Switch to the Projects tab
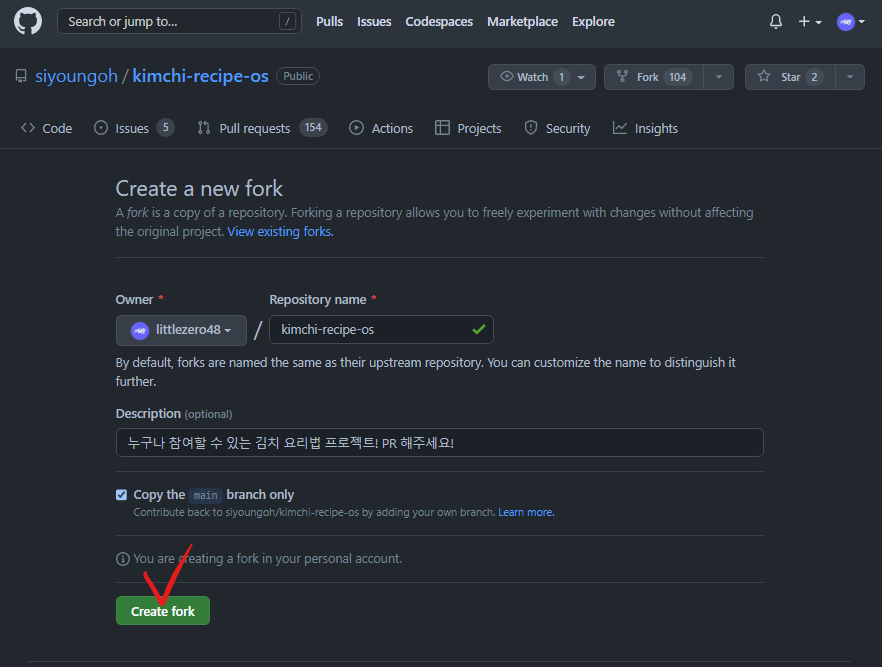This screenshot has width=882, height=667. 468,128
